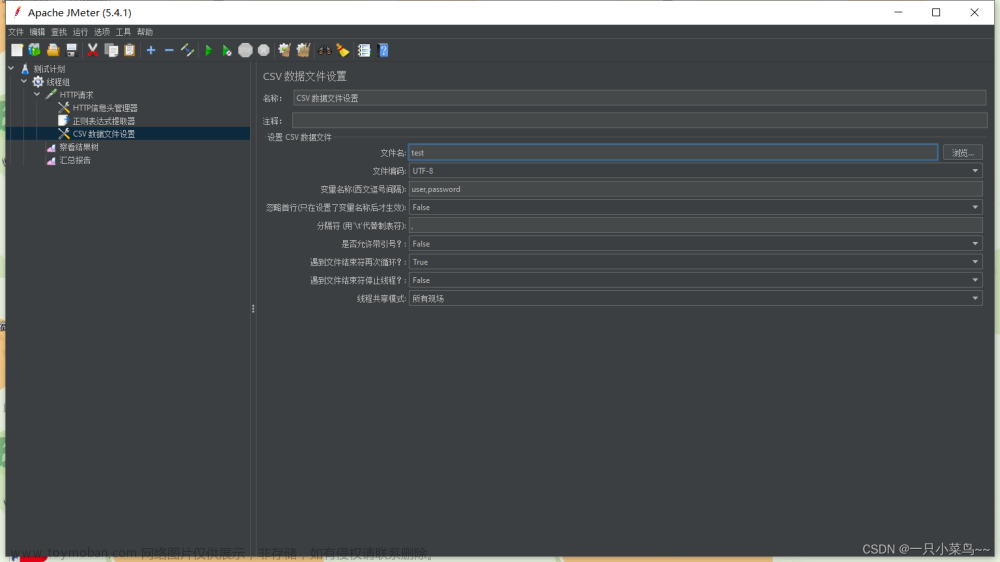Image resolution: width=1000 pixels, height=562 pixels.
Task: Open the 选项 menu
Action: (x=102, y=32)
